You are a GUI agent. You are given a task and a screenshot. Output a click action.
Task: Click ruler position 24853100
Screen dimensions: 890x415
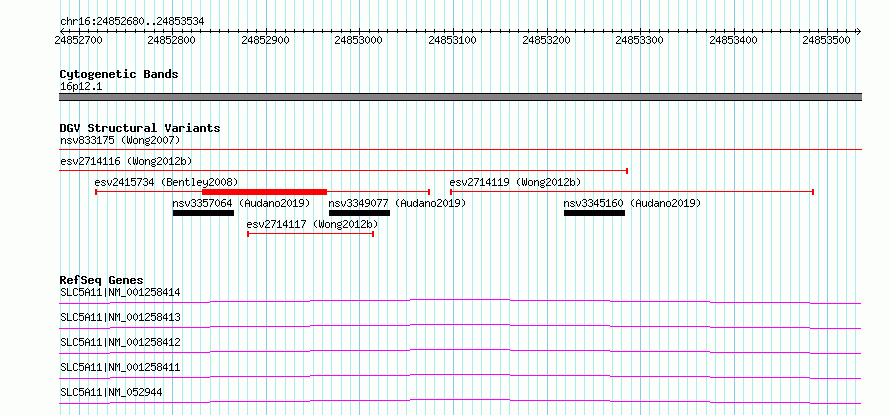(x=452, y=40)
